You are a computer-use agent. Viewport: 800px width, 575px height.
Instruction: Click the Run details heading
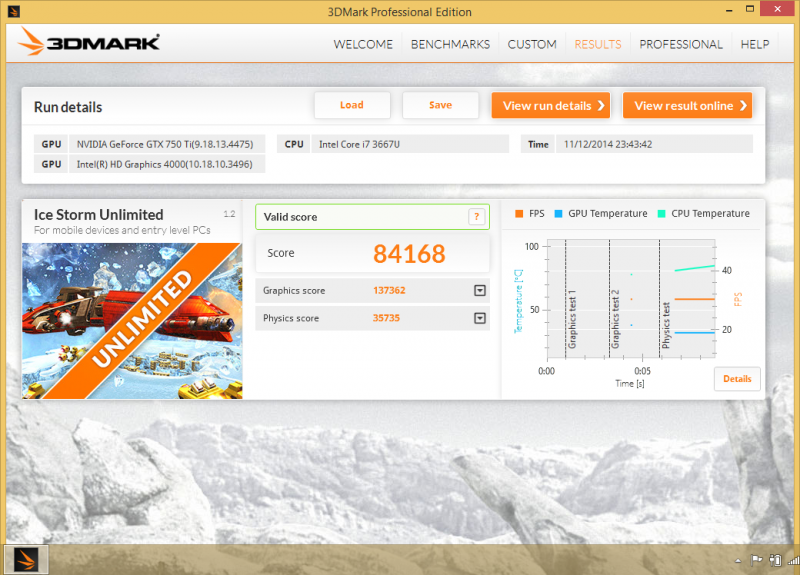coord(68,107)
